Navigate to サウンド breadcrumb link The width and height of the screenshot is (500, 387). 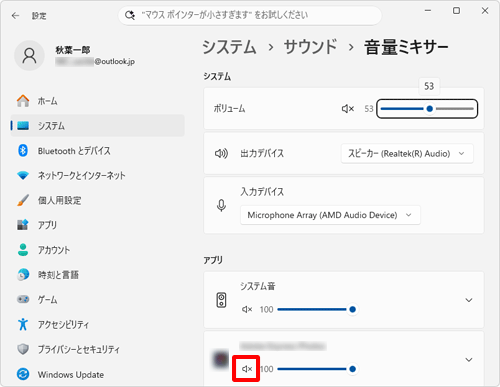310,47
